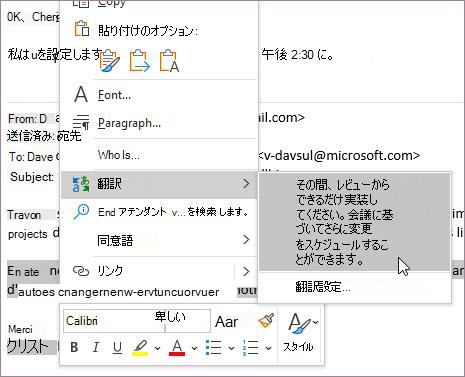Open the Font... dialog entry

[159, 95]
